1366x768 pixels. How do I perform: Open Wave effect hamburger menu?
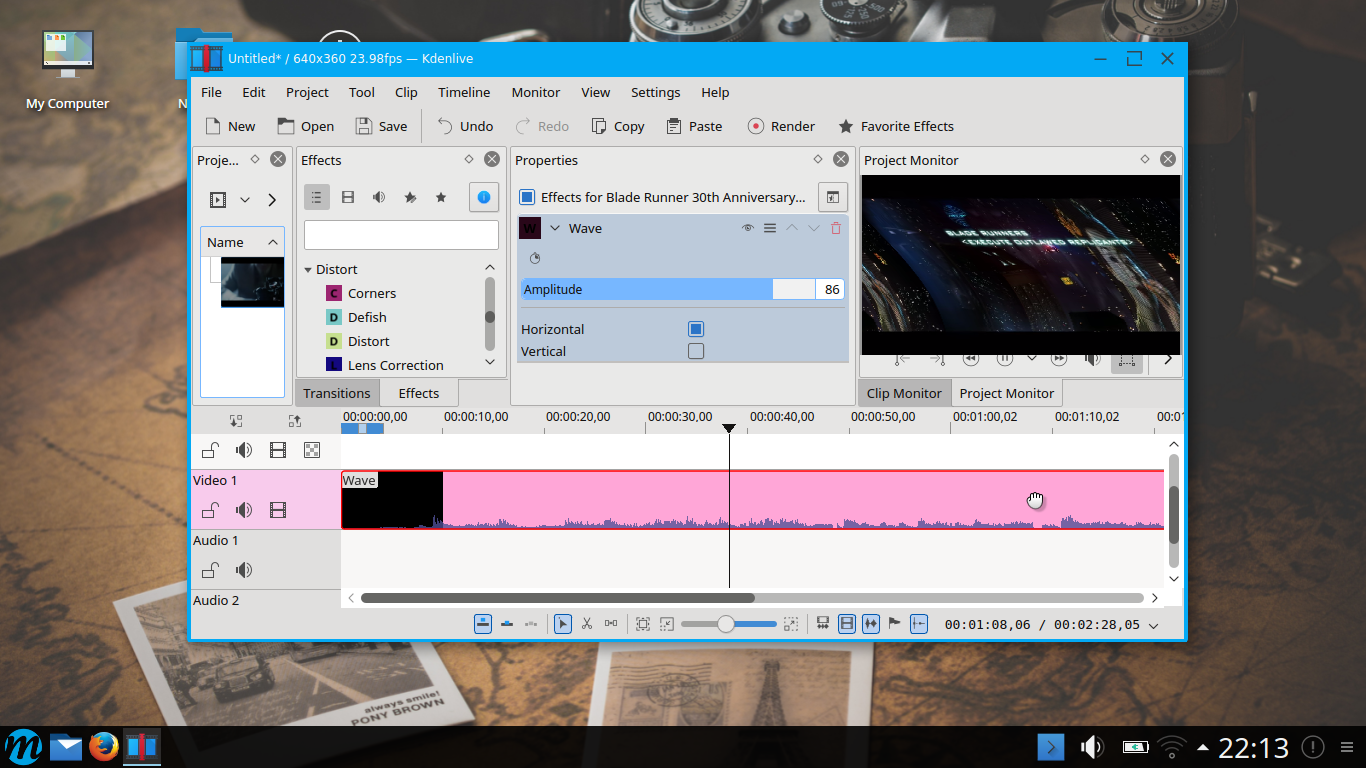(770, 228)
